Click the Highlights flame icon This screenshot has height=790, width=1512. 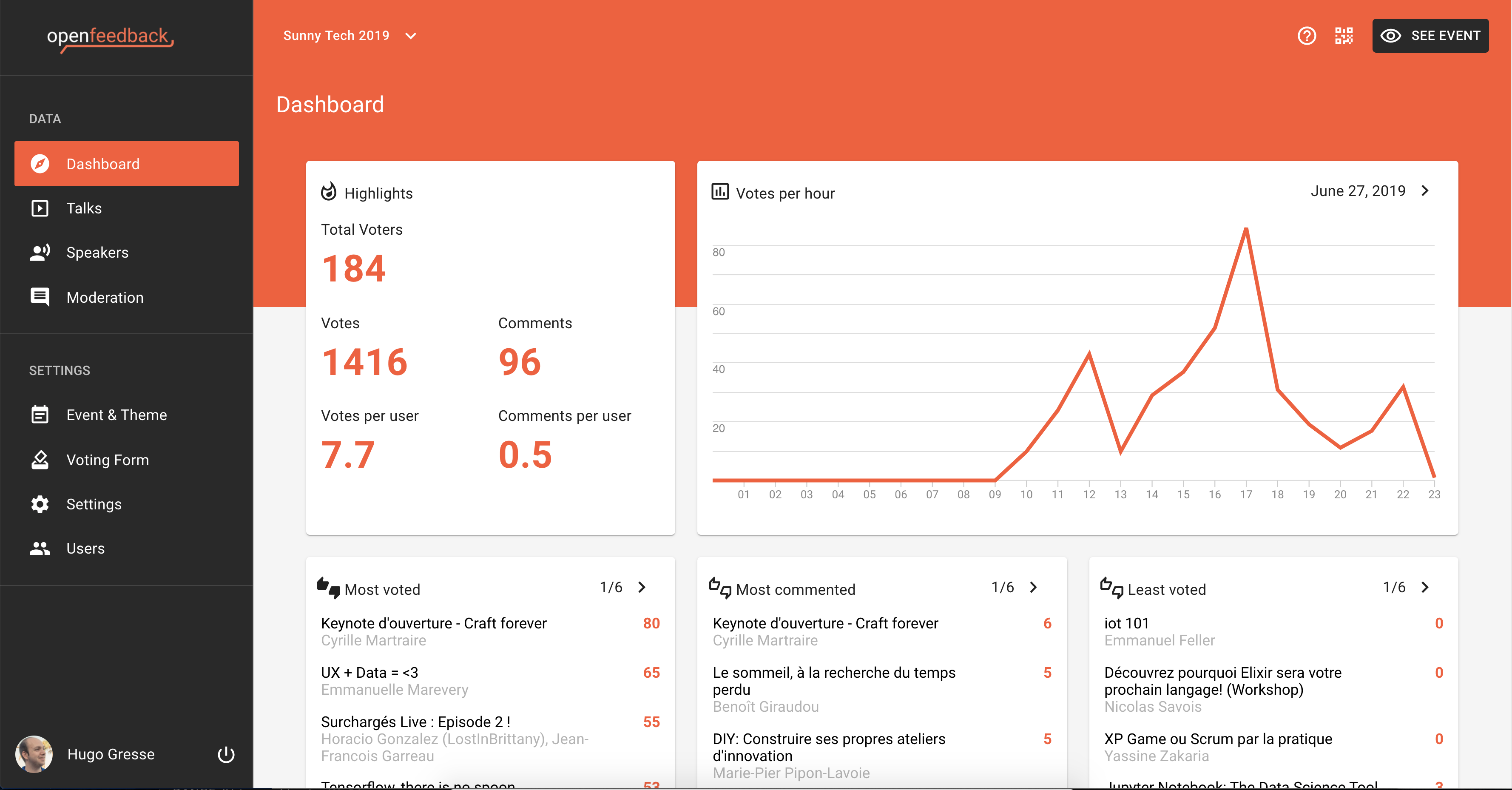click(329, 191)
